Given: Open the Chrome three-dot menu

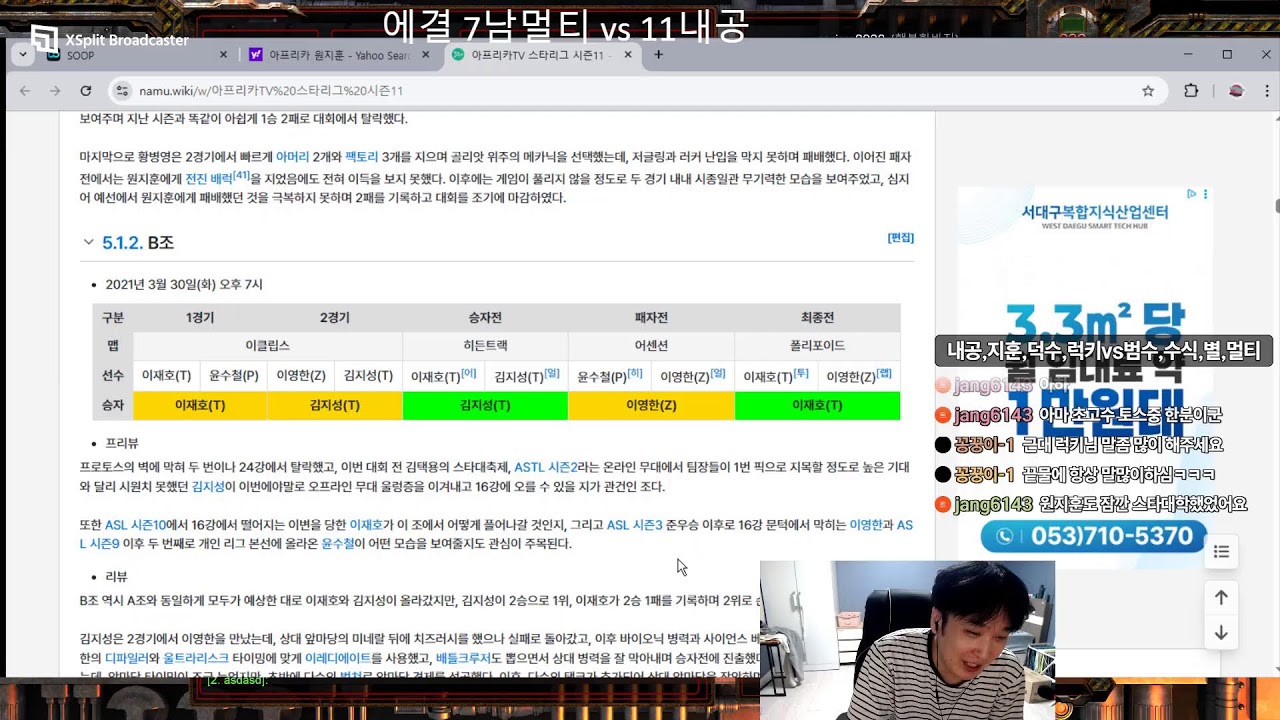Looking at the screenshot, I should (1268, 91).
